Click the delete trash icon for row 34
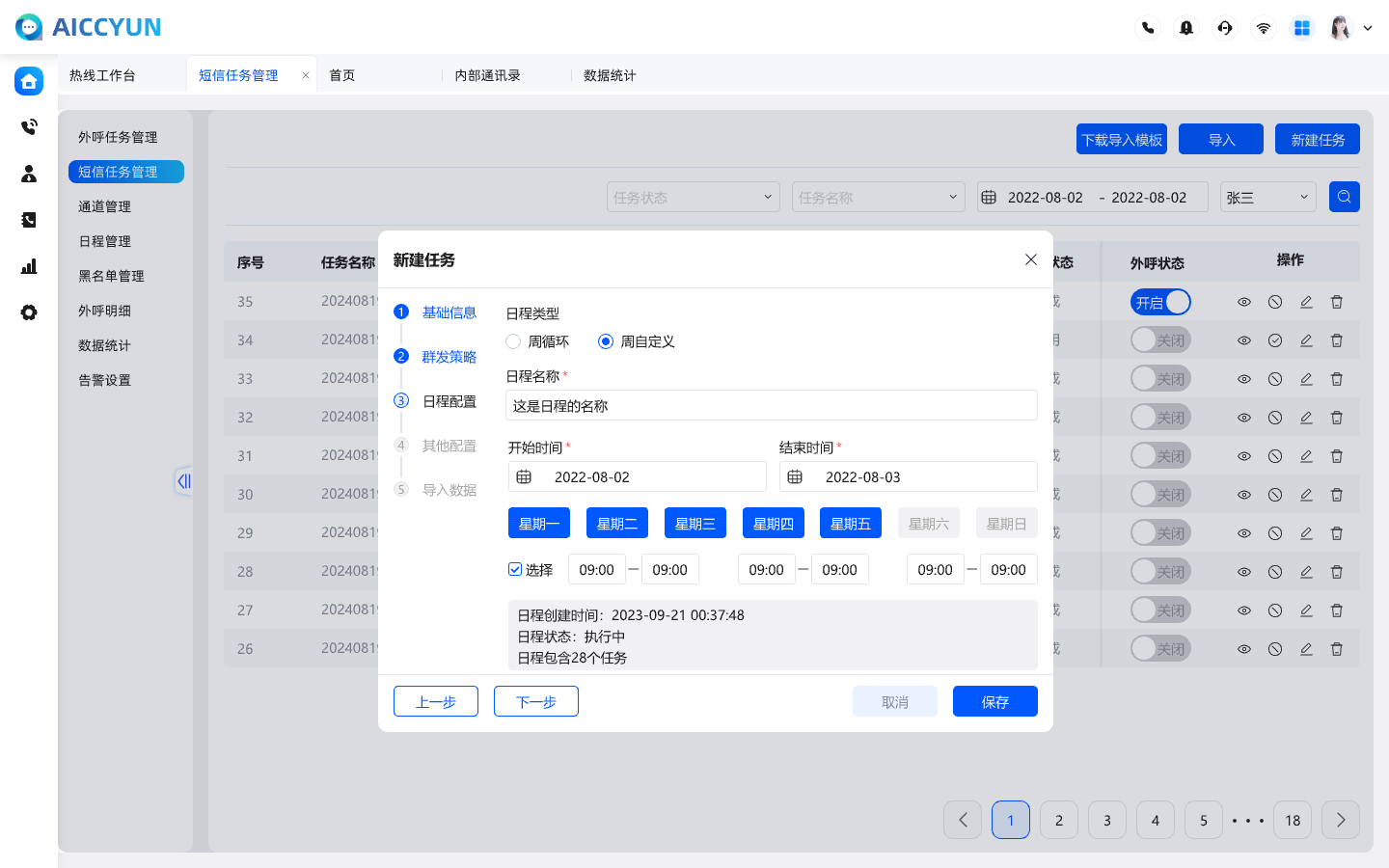 click(x=1337, y=340)
